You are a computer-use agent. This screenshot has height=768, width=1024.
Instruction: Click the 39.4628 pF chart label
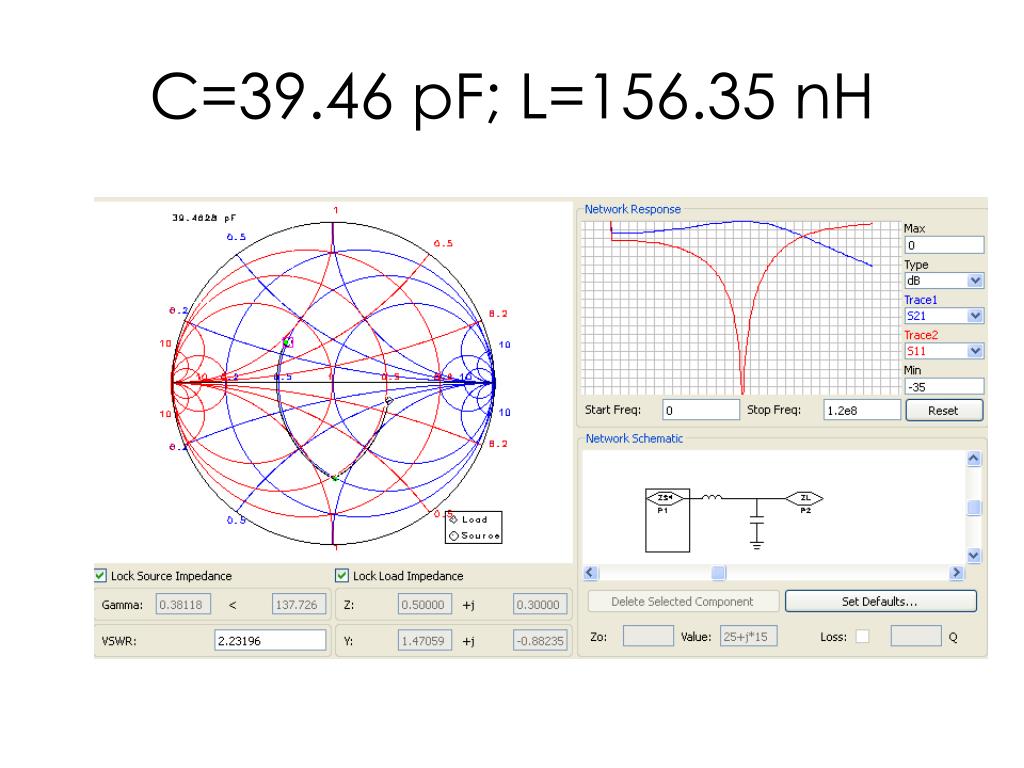(204, 217)
